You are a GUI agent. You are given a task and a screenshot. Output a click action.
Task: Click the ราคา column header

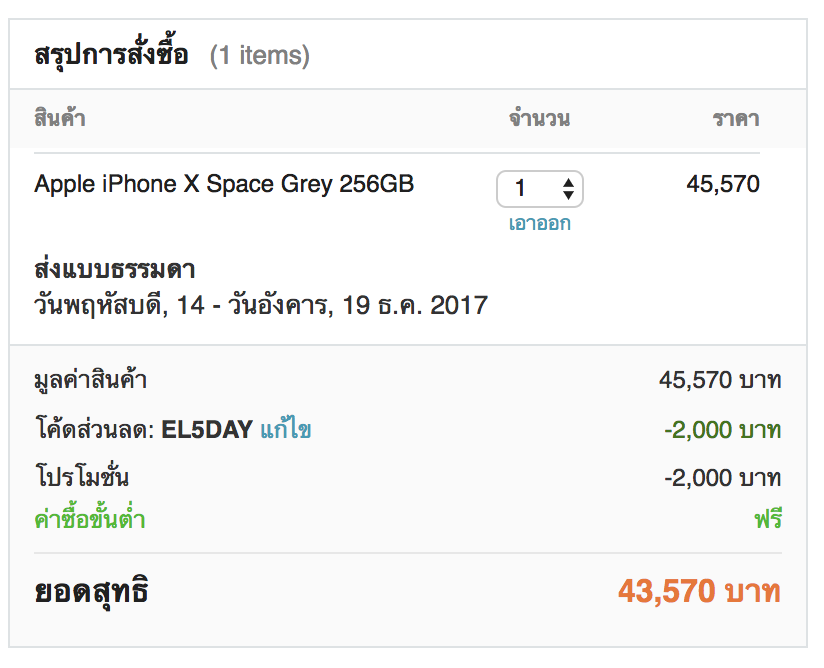tap(735, 119)
